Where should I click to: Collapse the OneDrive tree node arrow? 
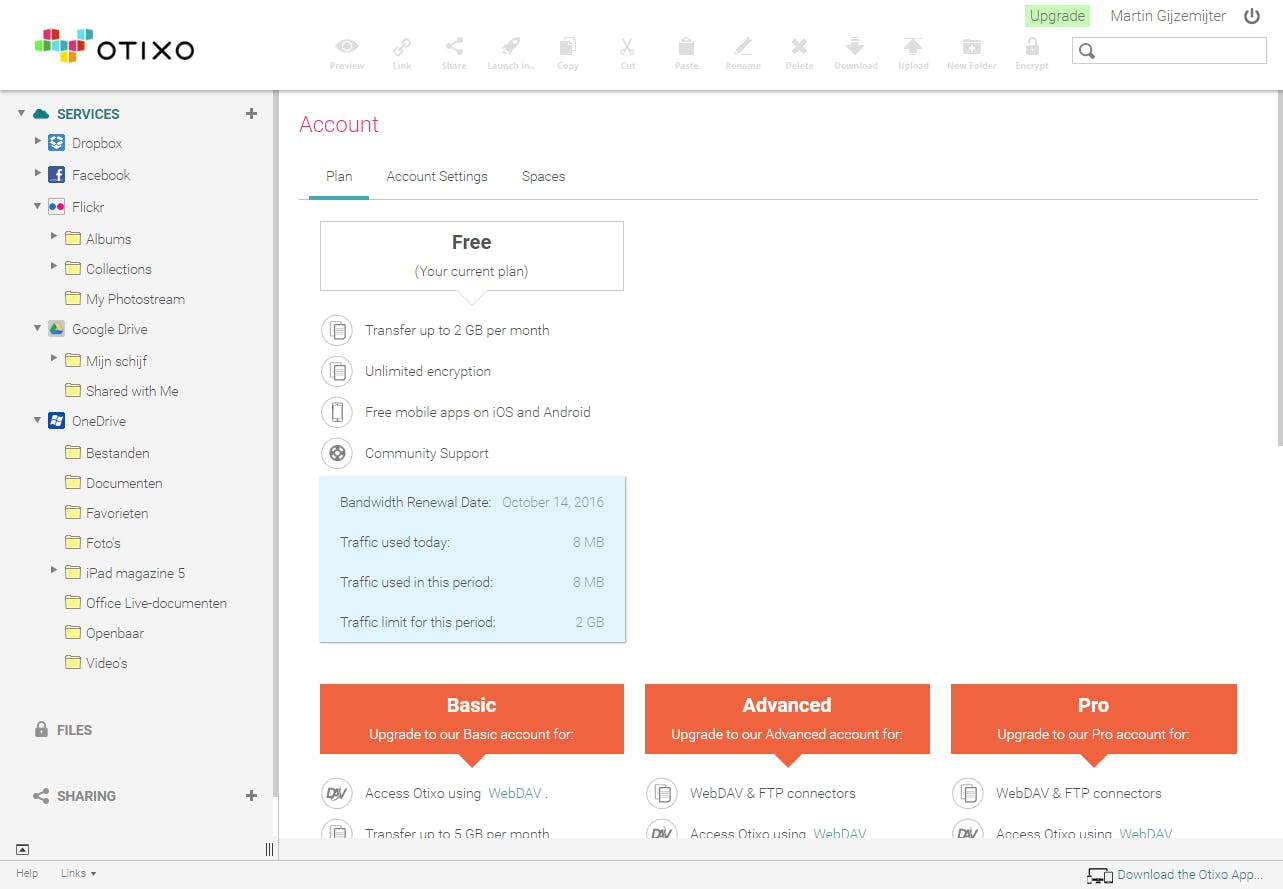point(38,420)
